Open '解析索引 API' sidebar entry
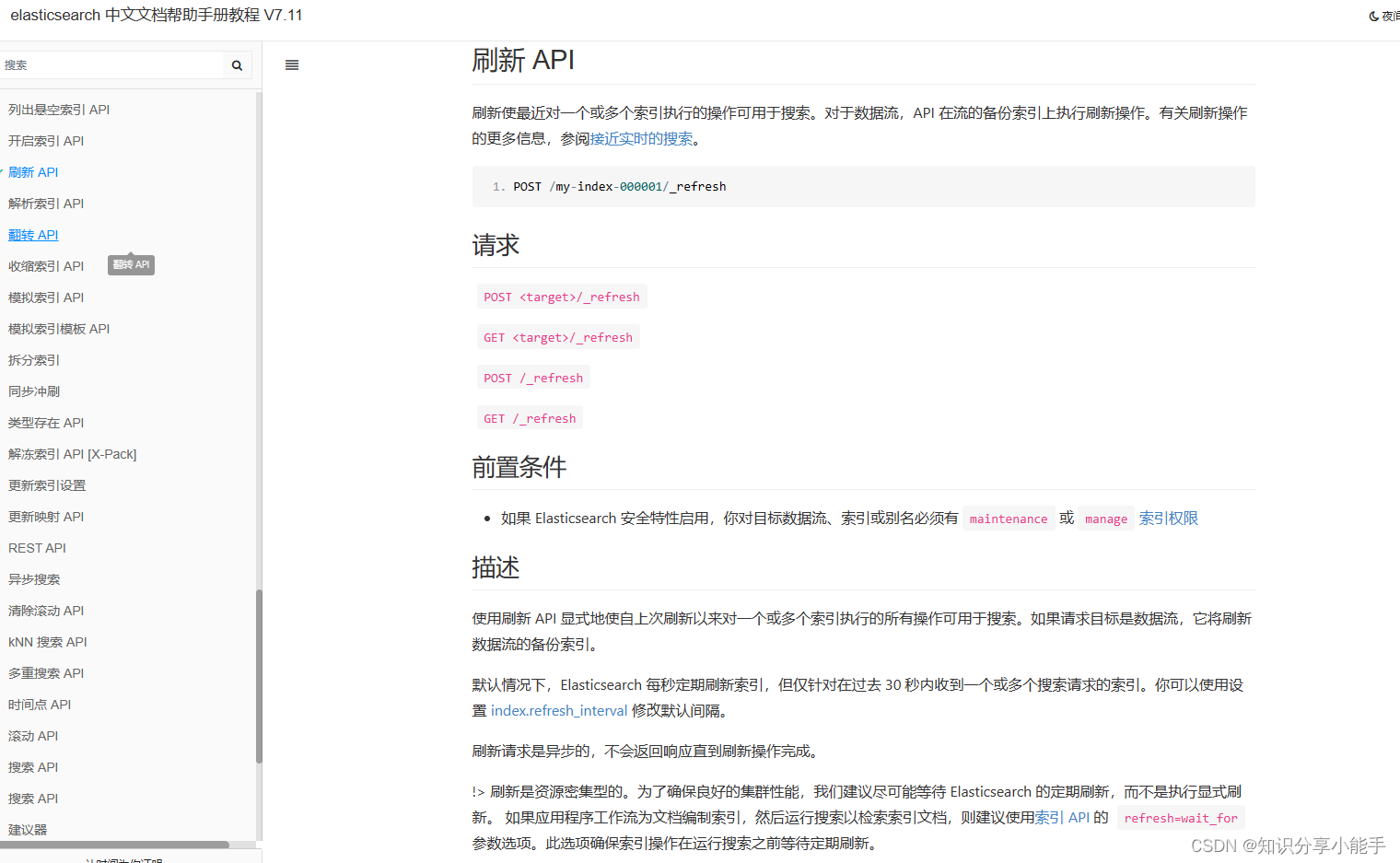This screenshot has width=1400, height=863. pos(46,204)
